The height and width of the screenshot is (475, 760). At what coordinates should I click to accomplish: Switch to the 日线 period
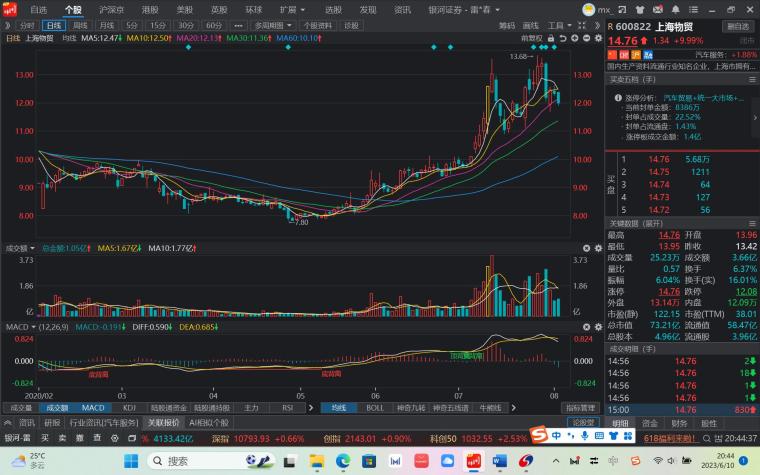click(53, 25)
